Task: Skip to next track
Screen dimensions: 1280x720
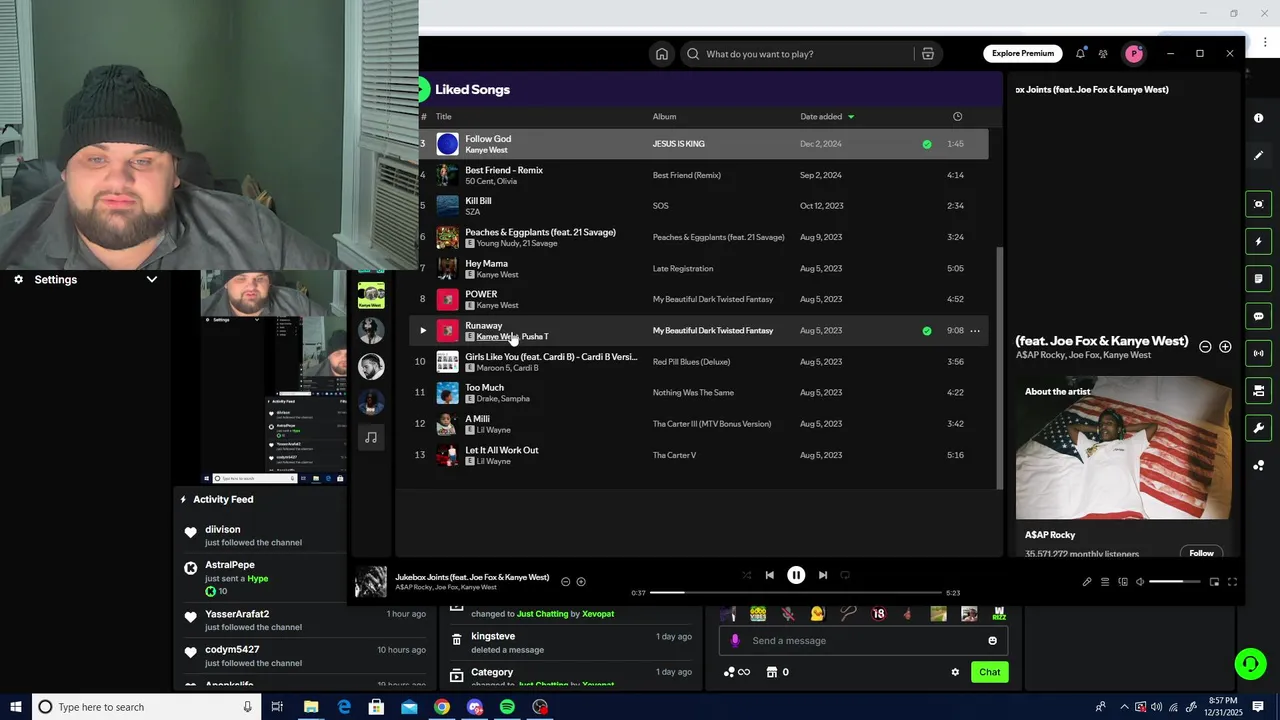Action: (823, 575)
